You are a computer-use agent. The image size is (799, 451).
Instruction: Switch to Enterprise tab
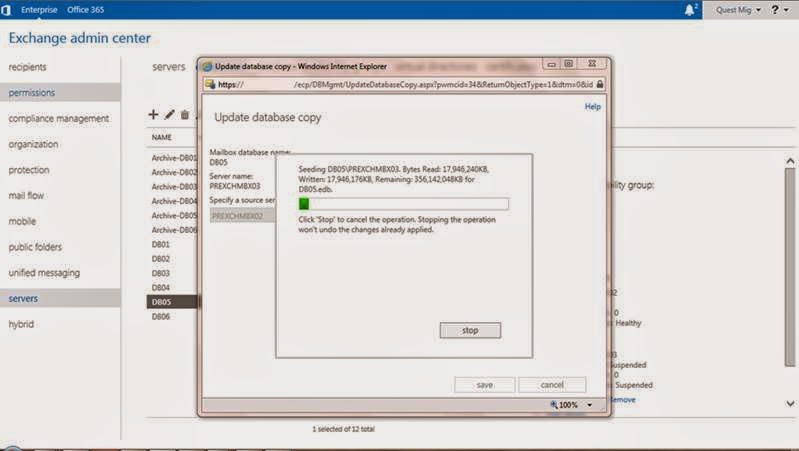click(39, 10)
